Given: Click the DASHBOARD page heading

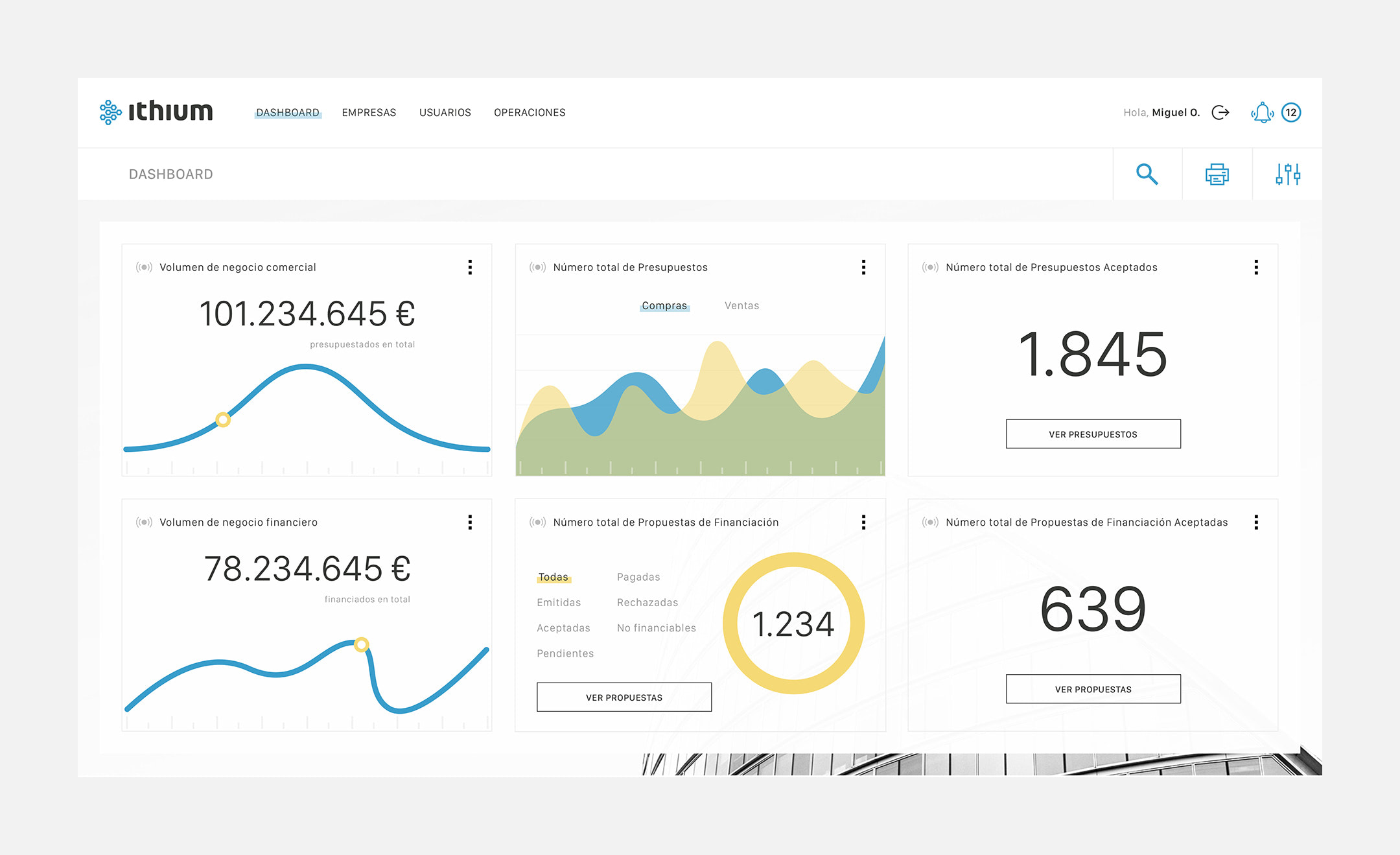Looking at the screenshot, I should click(x=170, y=174).
